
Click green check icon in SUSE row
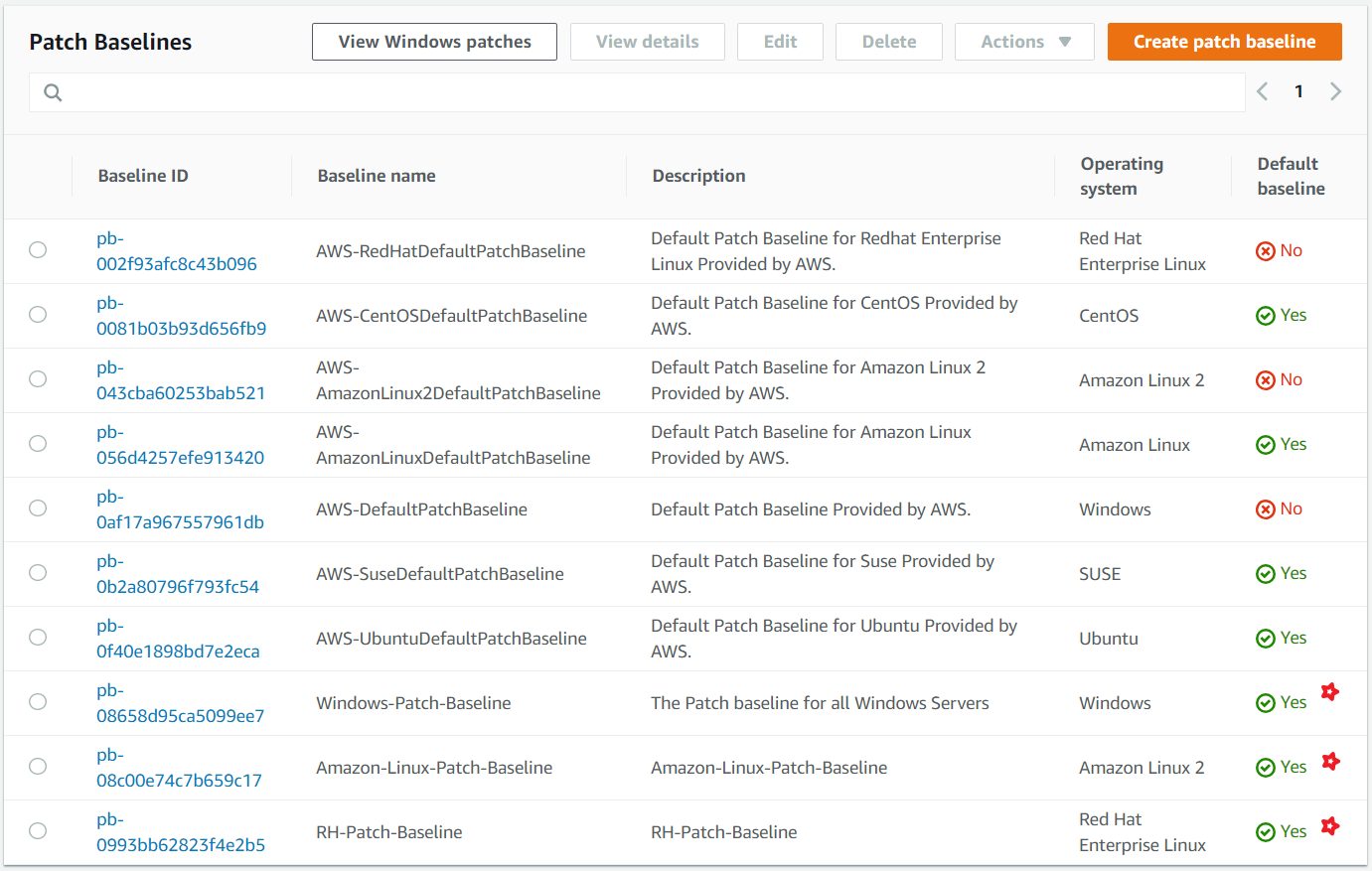click(1266, 574)
